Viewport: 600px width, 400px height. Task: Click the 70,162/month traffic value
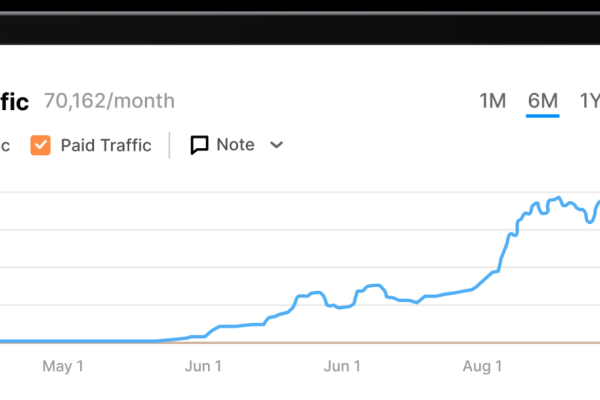coord(109,101)
